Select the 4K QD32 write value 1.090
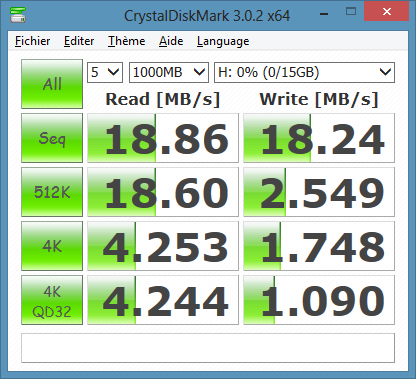 coord(319,300)
